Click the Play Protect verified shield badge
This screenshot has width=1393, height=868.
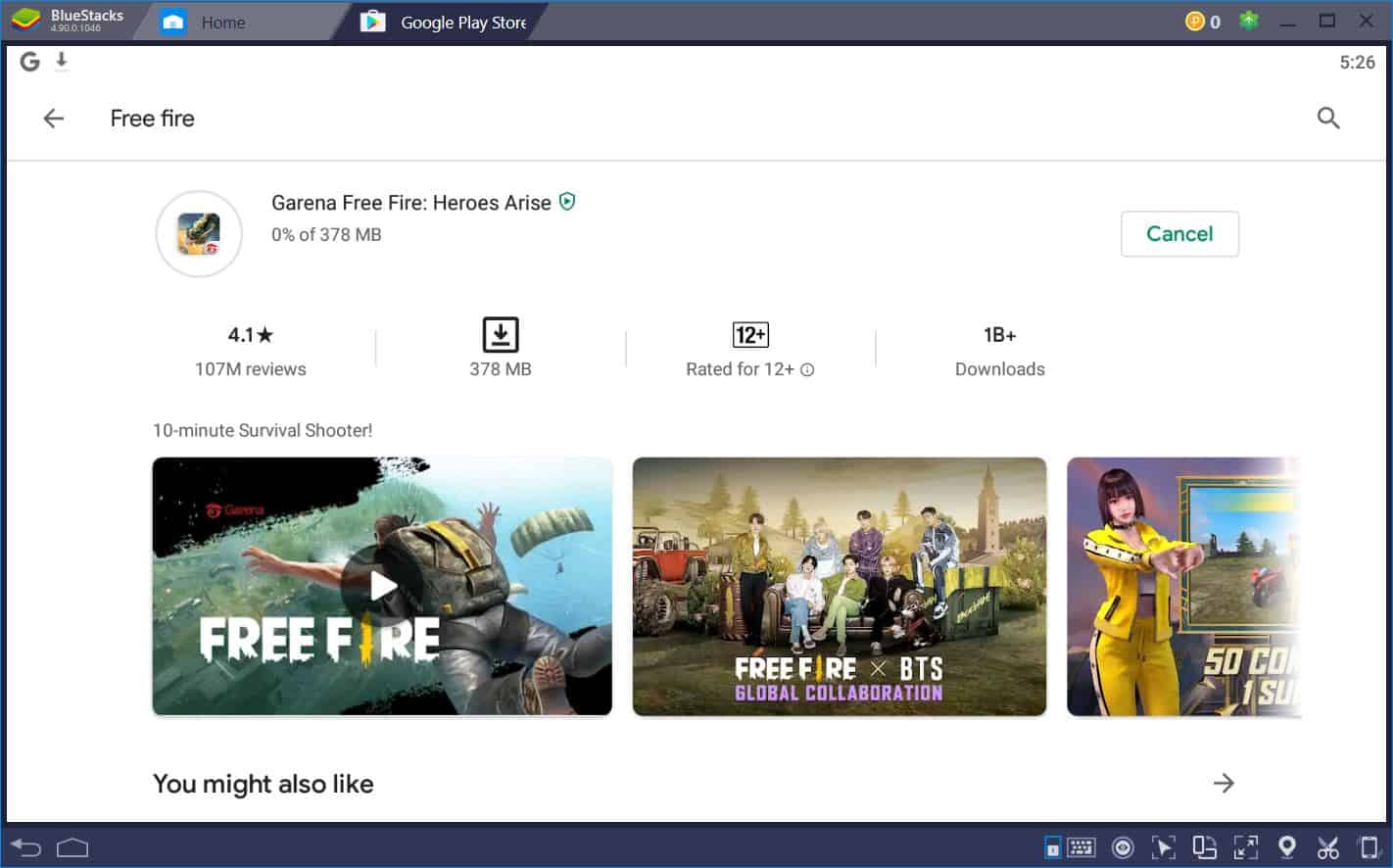tap(567, 202)
